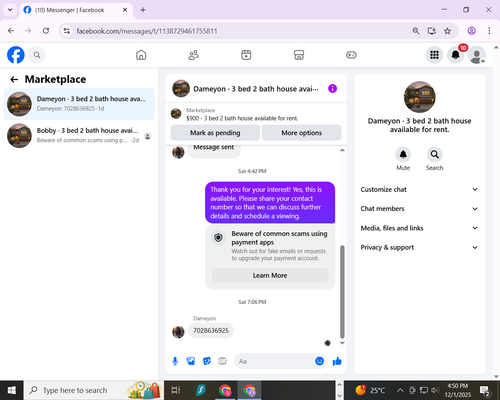
Task: Open the Marketplace storefront icon
Action: point(299,55)
